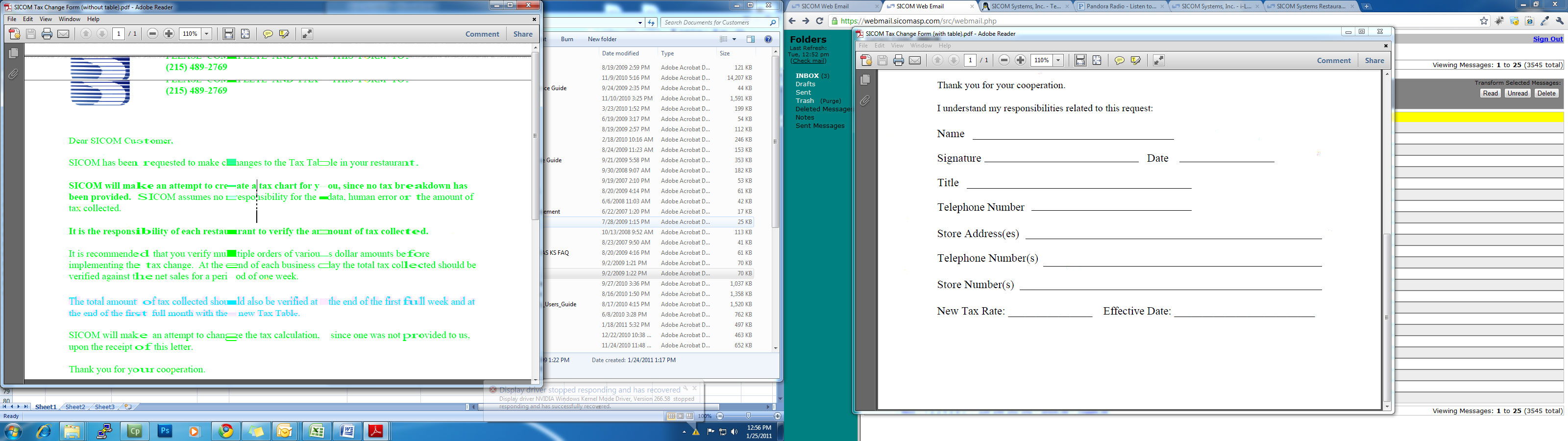Adjust Excel zoom slider handle

(x=748, y=416)
